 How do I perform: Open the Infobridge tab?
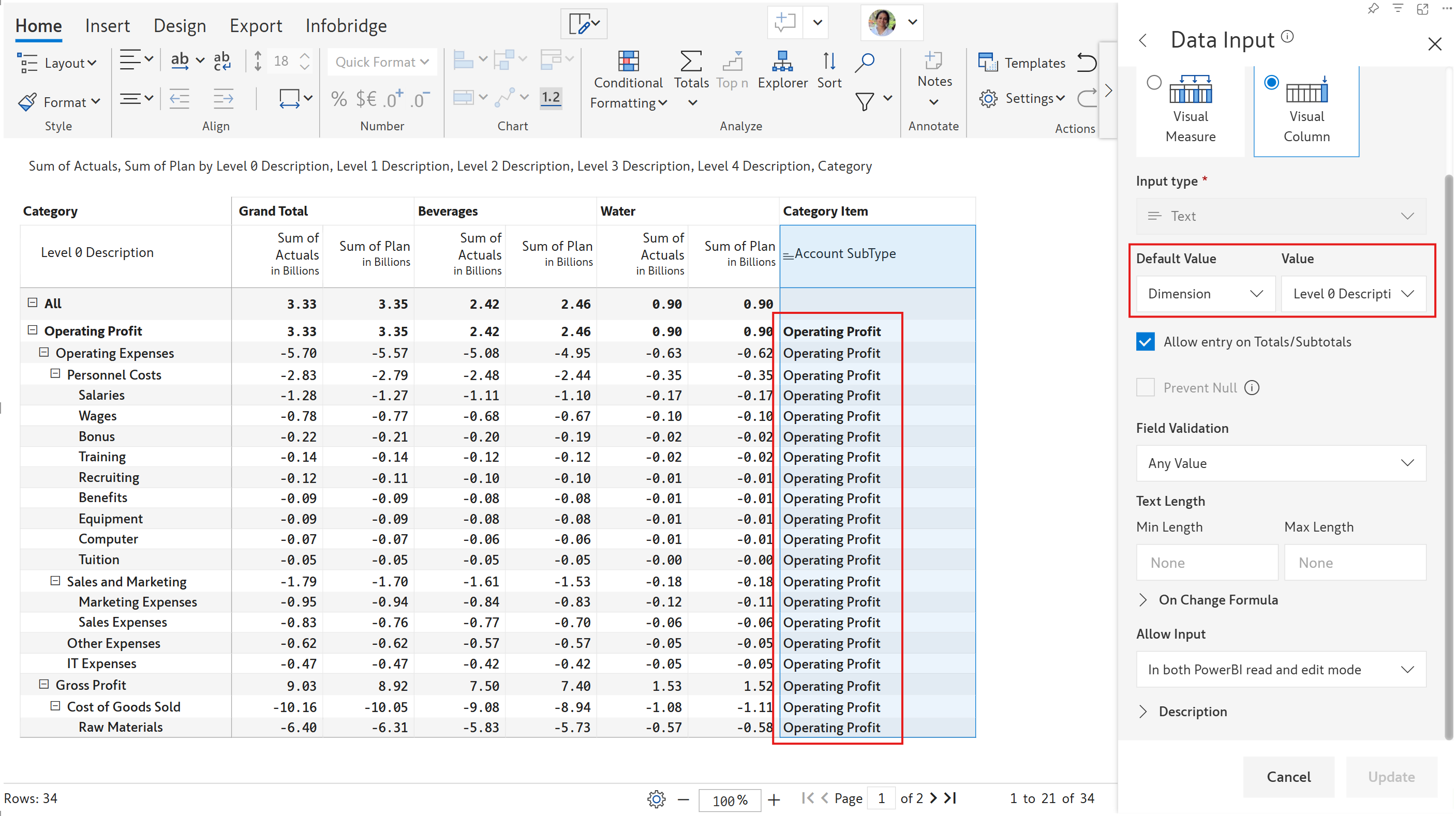(346, 25)
